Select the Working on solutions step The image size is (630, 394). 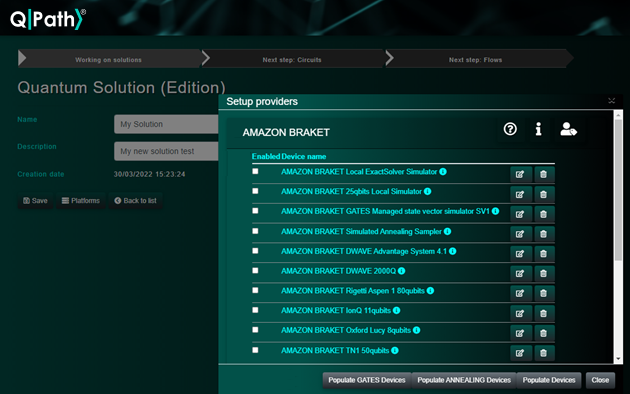point(109,59)
